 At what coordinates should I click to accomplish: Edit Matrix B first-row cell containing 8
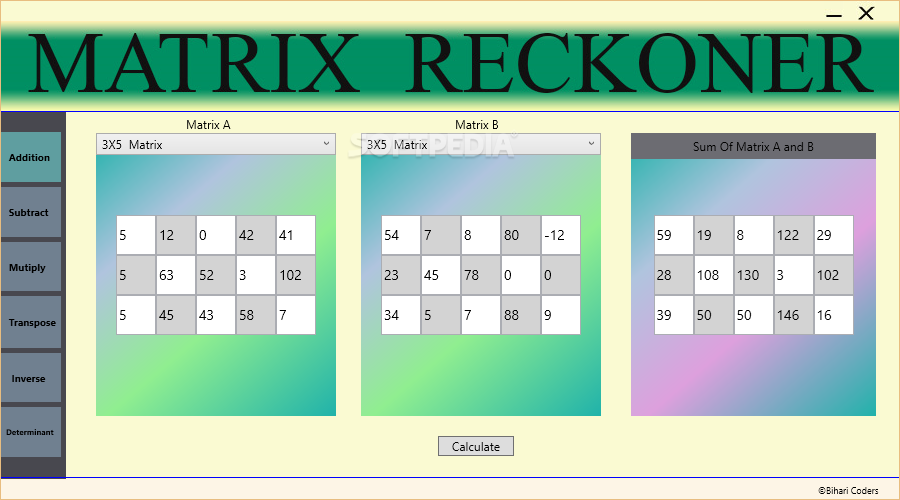(x=481, y=235)
